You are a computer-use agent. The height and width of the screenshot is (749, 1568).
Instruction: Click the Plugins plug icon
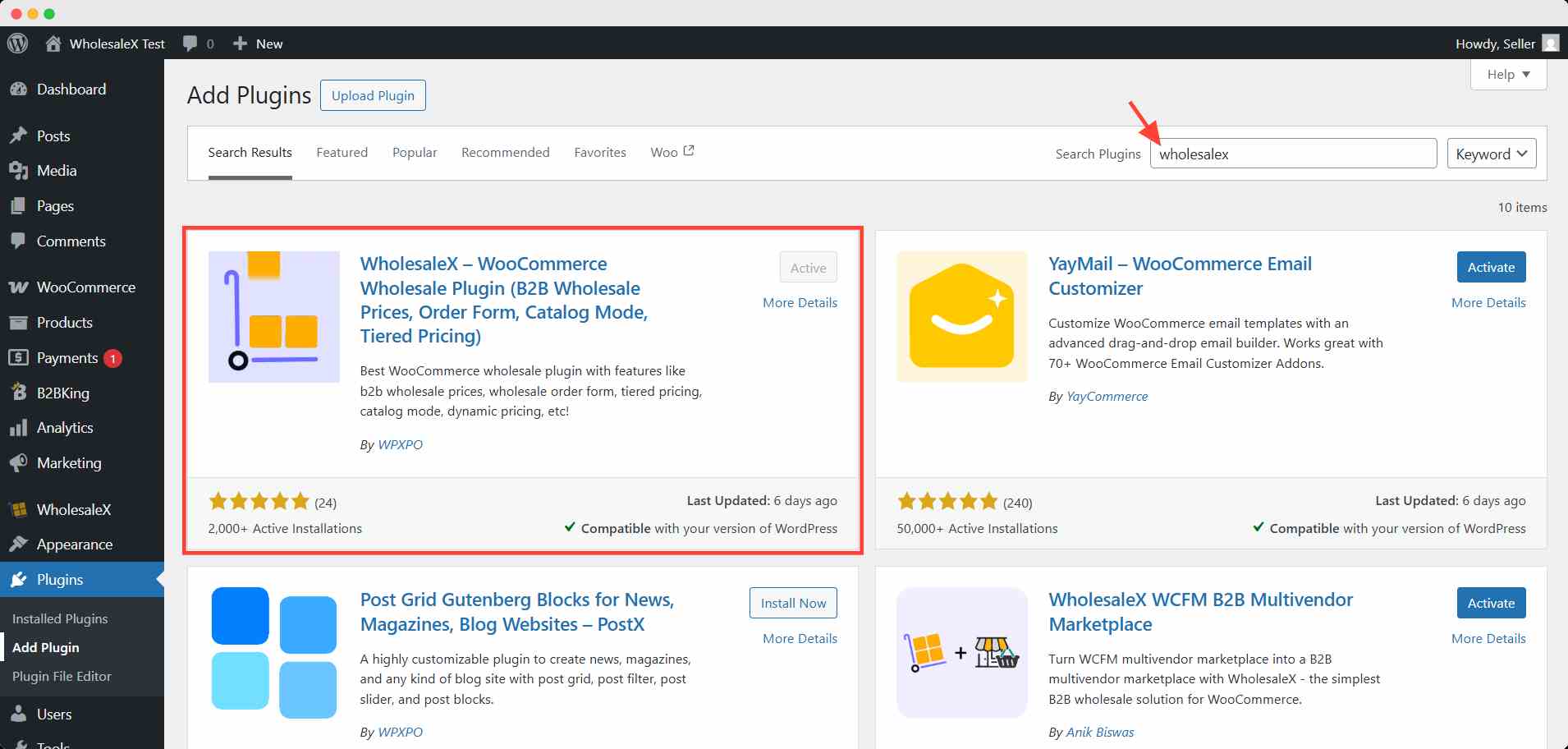point(18,580)
